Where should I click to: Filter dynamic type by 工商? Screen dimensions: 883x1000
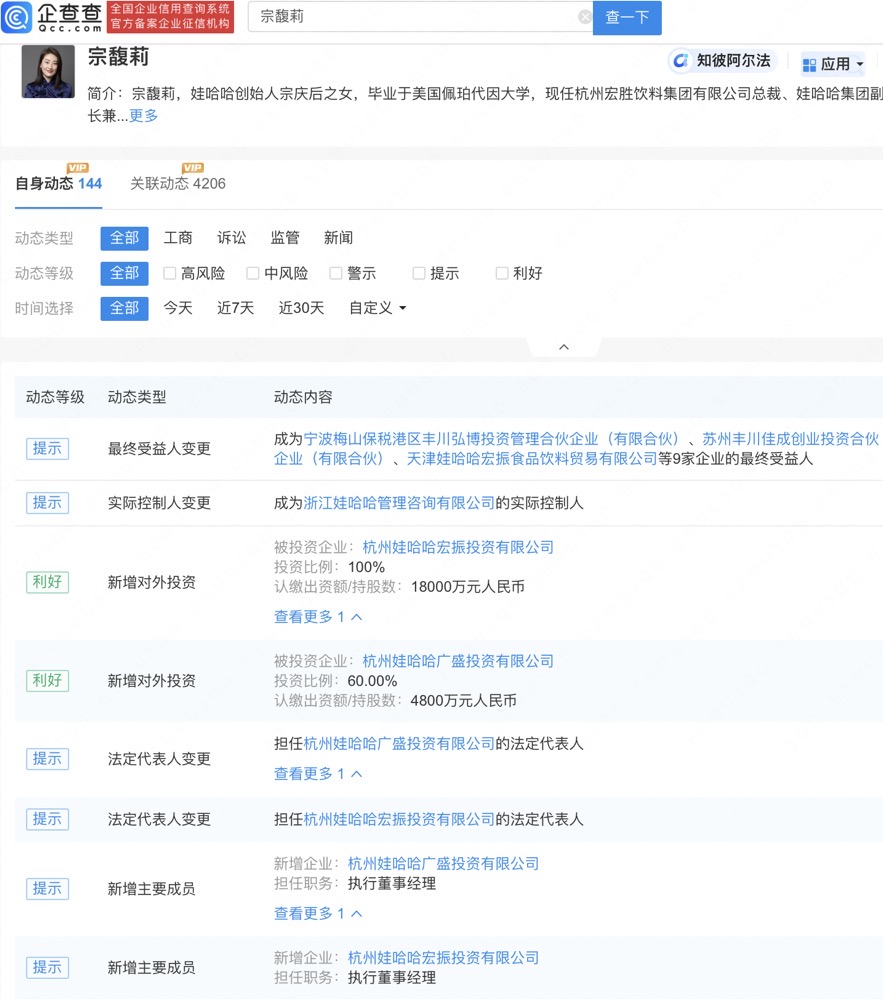[178, 238]
